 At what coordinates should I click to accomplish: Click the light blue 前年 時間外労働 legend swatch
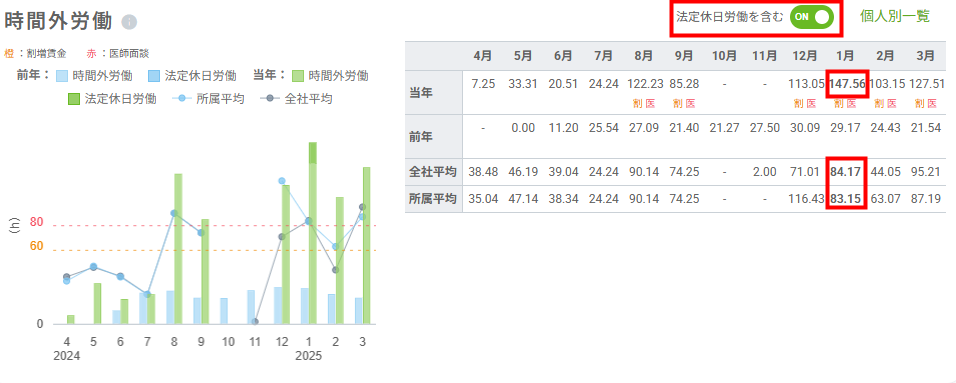click(x=62, y=76)
